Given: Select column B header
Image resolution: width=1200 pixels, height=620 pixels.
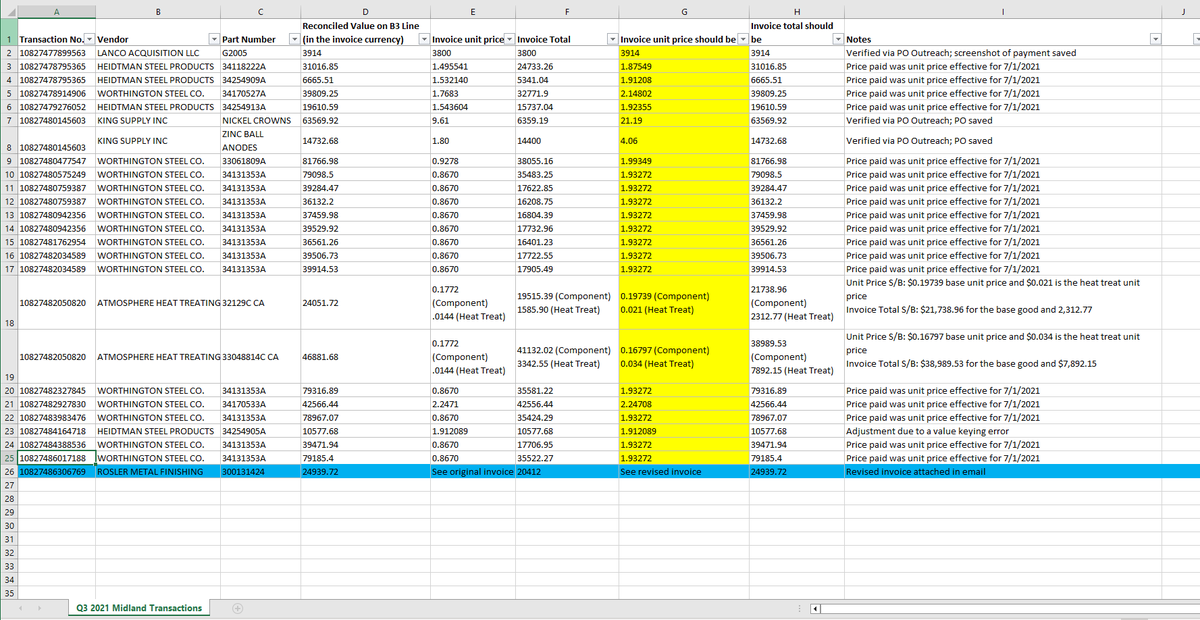Looking at the screenshot, I should pyautogui.click(x=157, y=12).
